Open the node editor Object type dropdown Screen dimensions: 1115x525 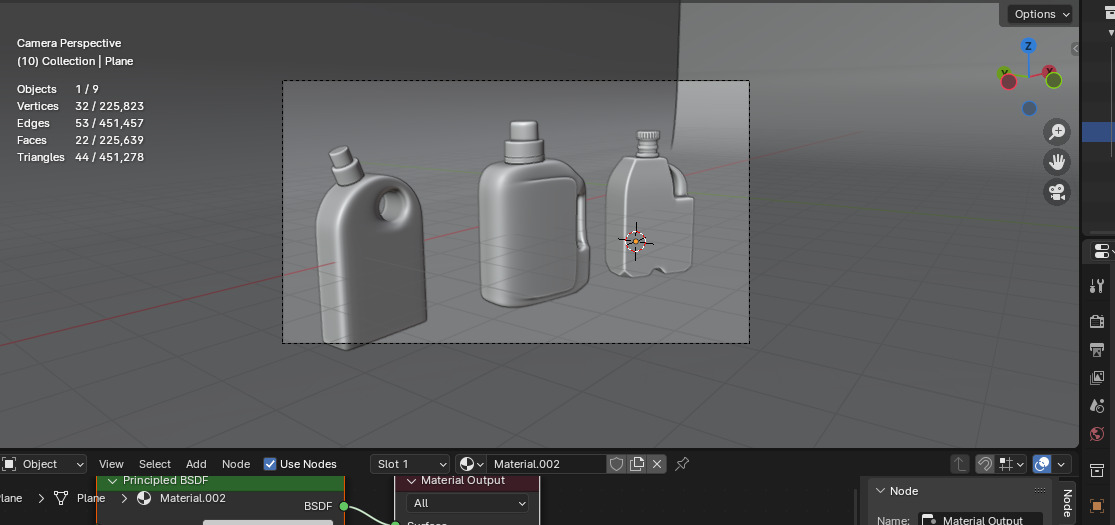(x=44, y=465)
